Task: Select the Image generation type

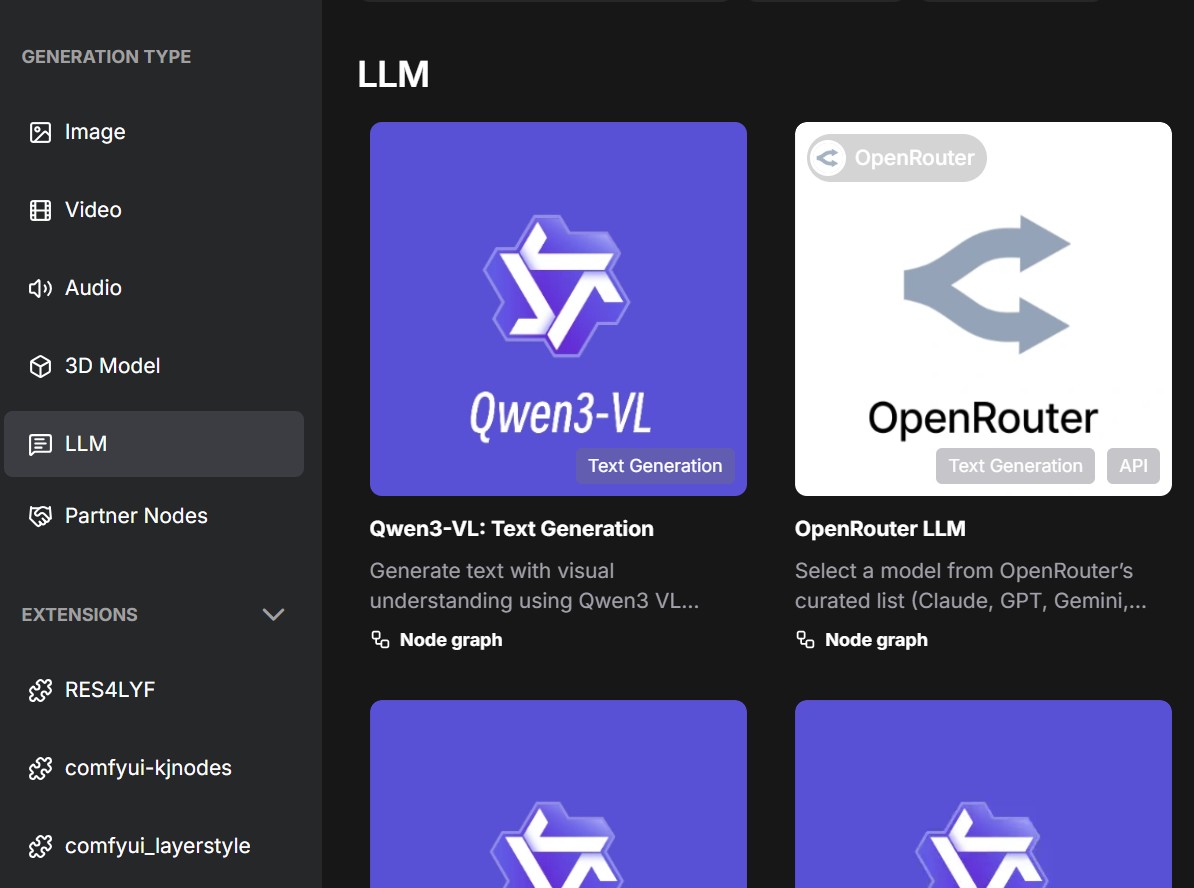Action: (154, 133)
